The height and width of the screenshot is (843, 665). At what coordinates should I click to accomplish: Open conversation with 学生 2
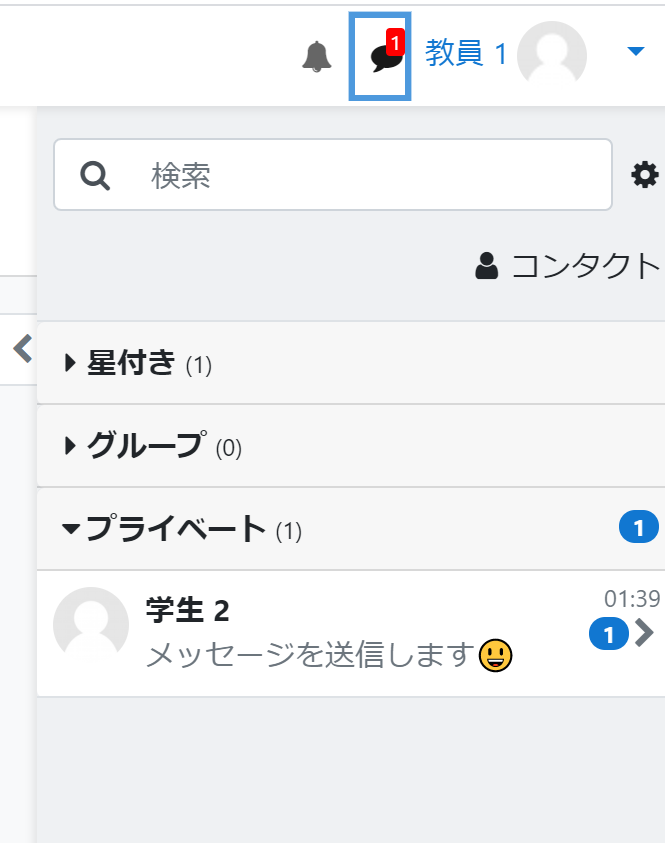(x=351, y=633)
